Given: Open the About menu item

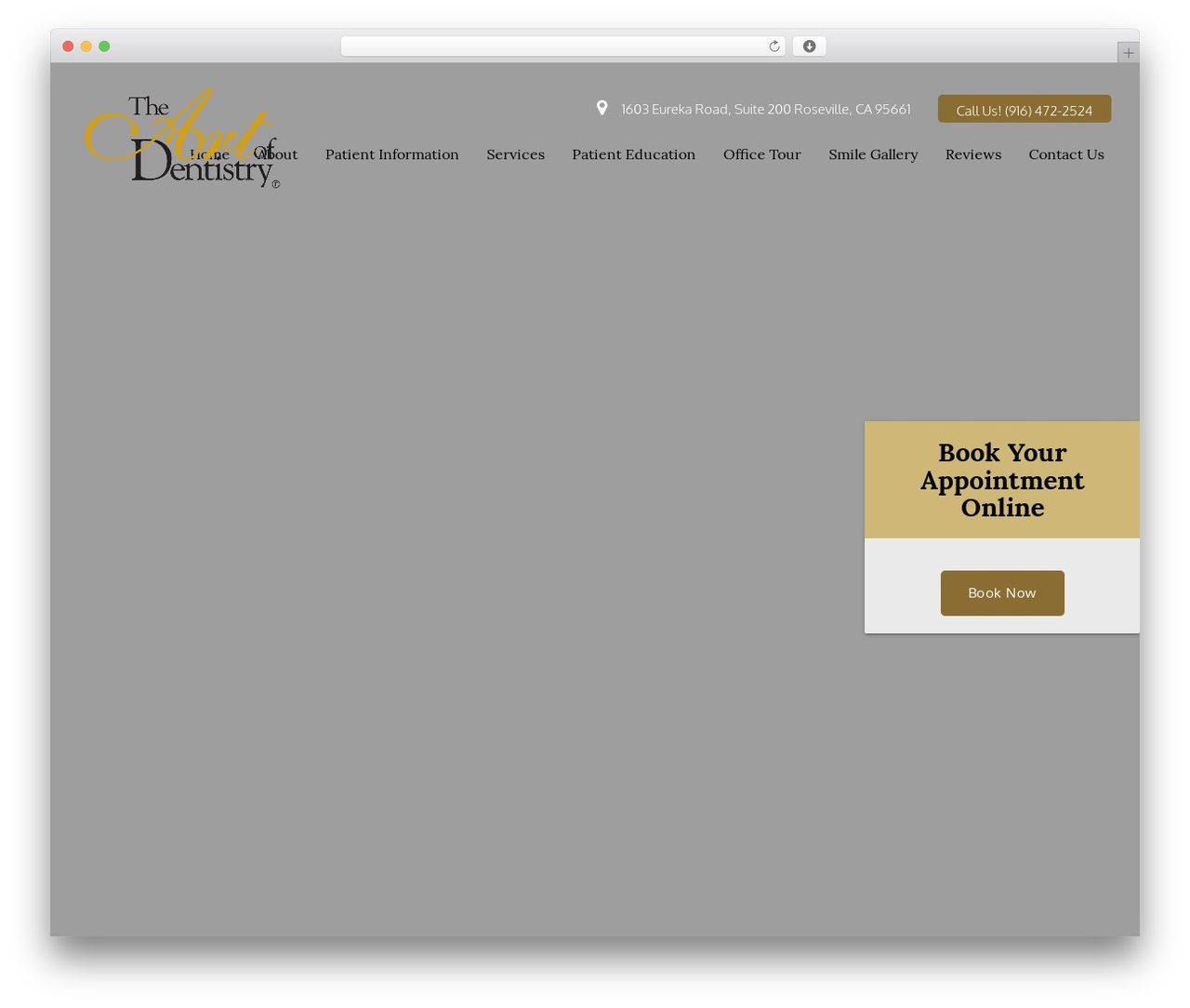Looking at the screenshot, I should pyautogui.click(x=276, y=154).
